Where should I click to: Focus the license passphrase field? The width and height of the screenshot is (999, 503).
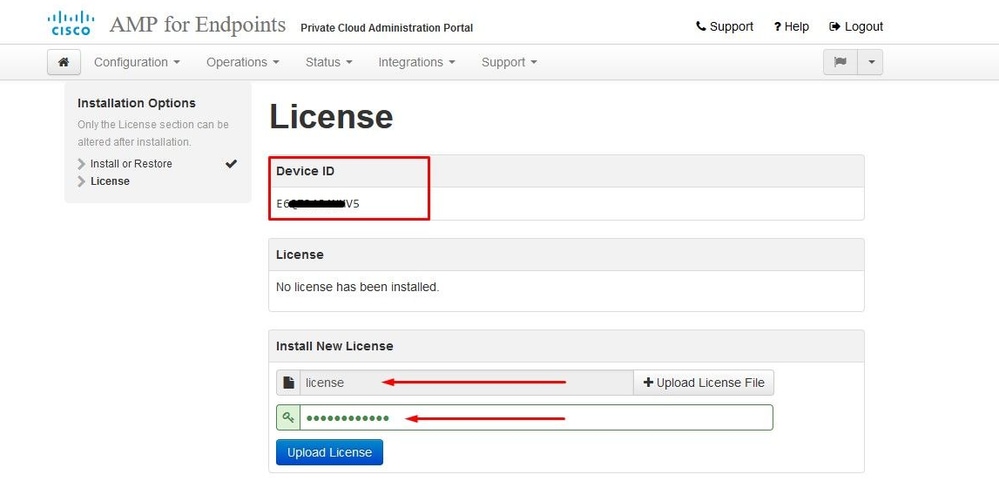pyautogui.click(x=536, y=418)
